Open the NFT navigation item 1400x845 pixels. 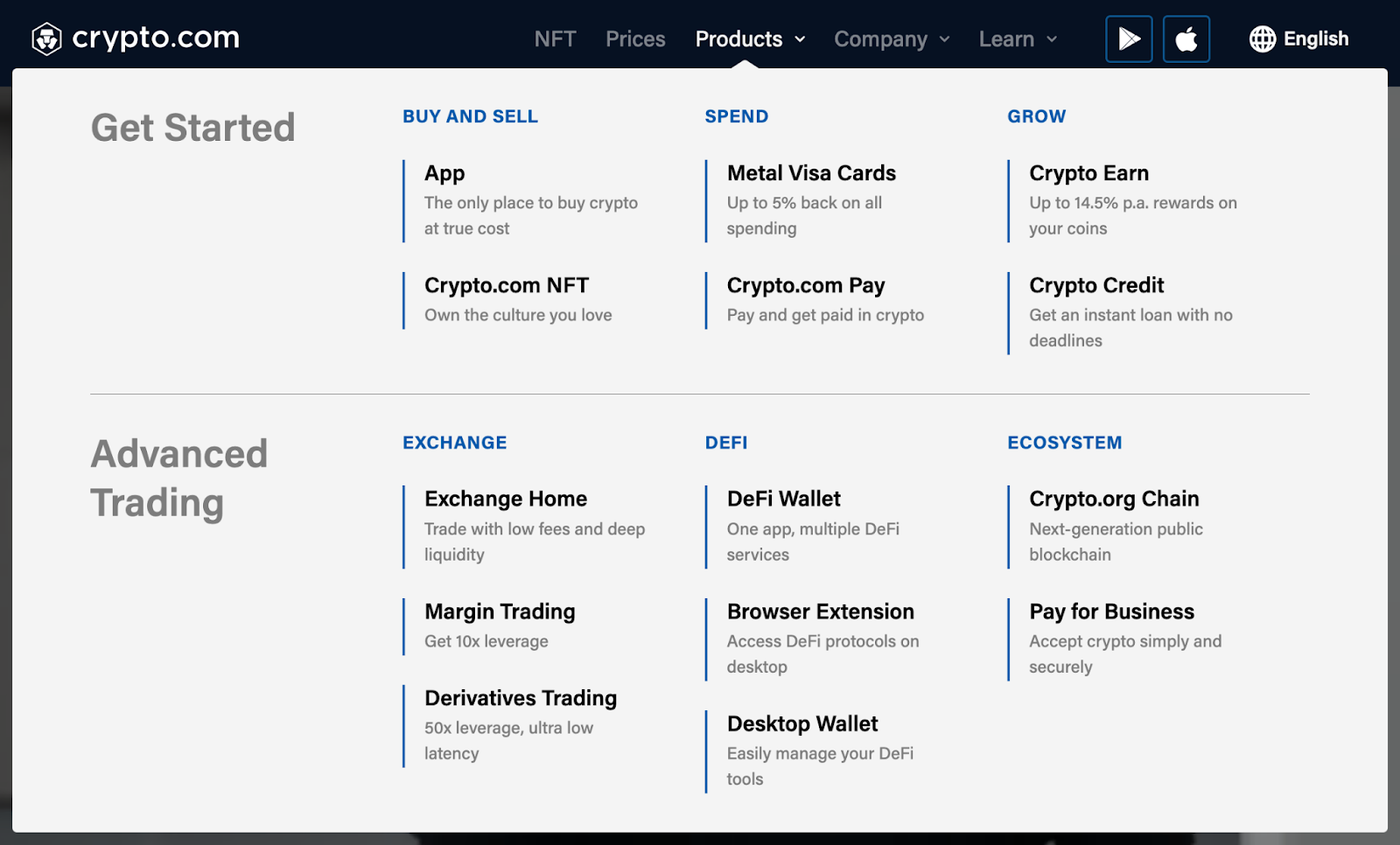(x=555, y=39)
